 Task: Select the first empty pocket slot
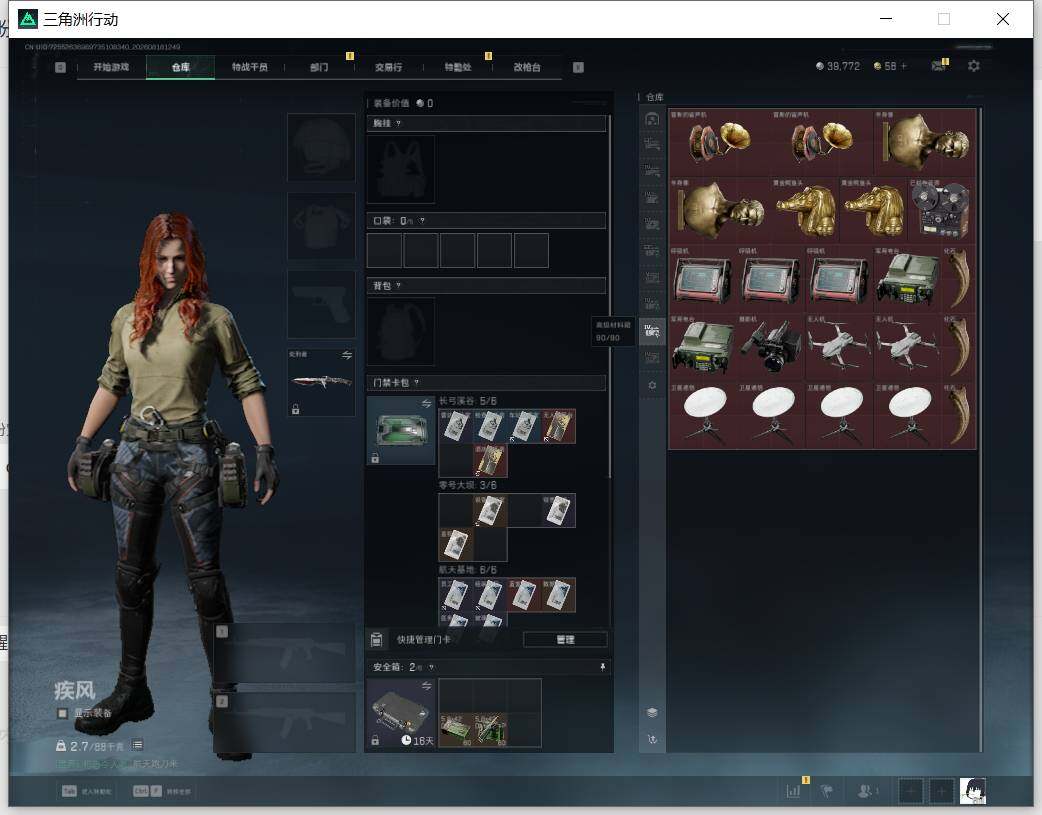coord(384,250)
